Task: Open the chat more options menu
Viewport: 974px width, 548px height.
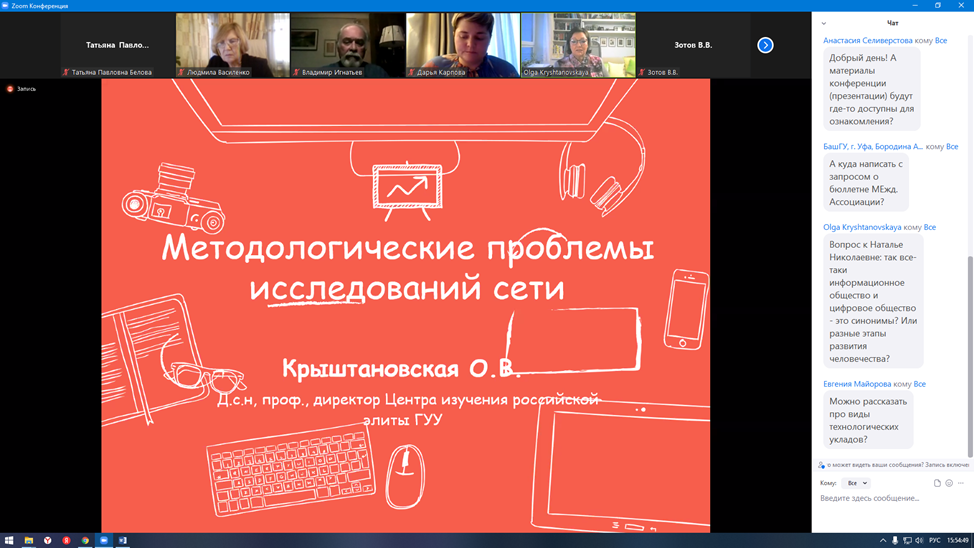Action: click(961, 483)
